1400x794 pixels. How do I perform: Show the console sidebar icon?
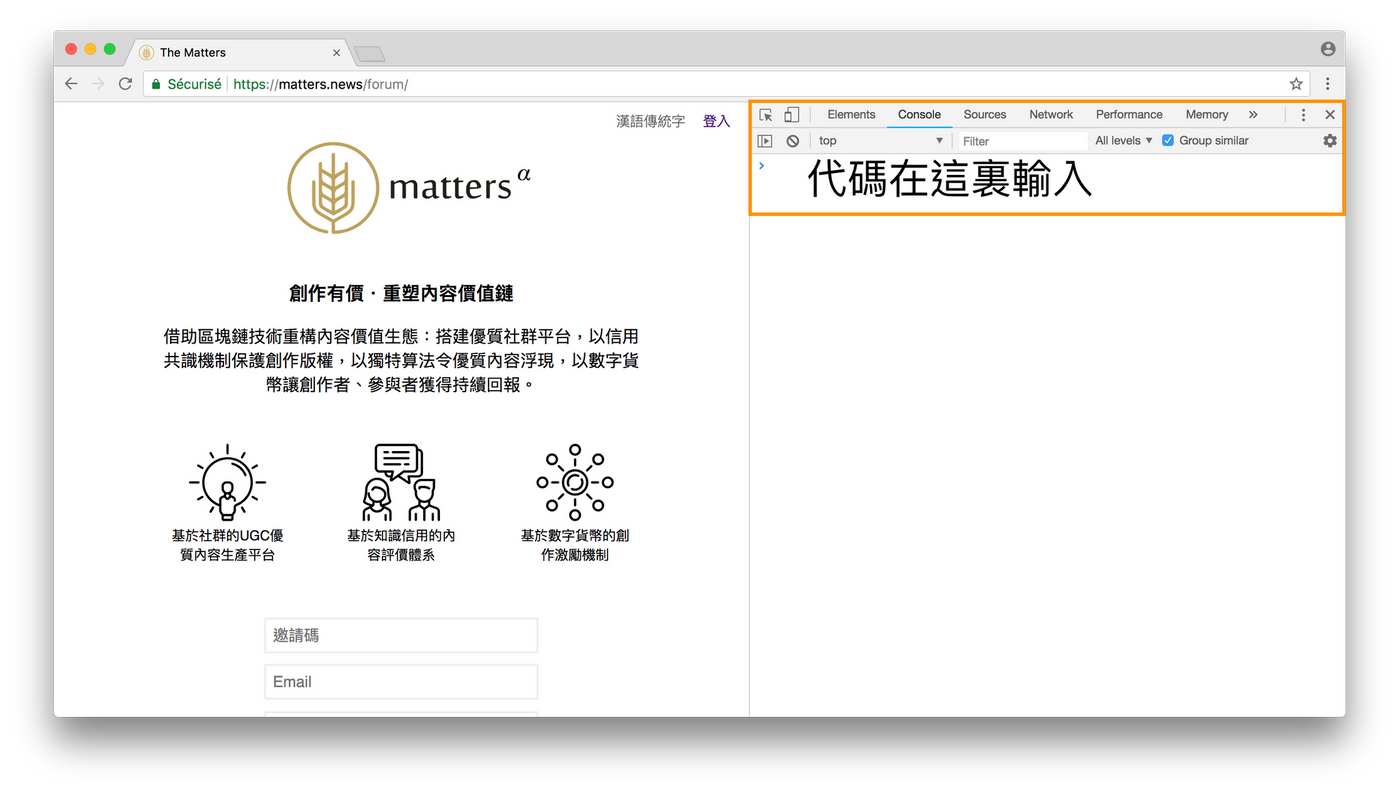(x=765, y=141)
